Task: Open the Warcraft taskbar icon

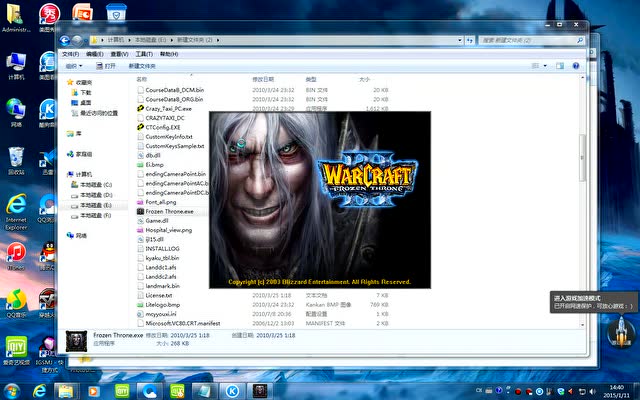Action: [x=259, y=389]
